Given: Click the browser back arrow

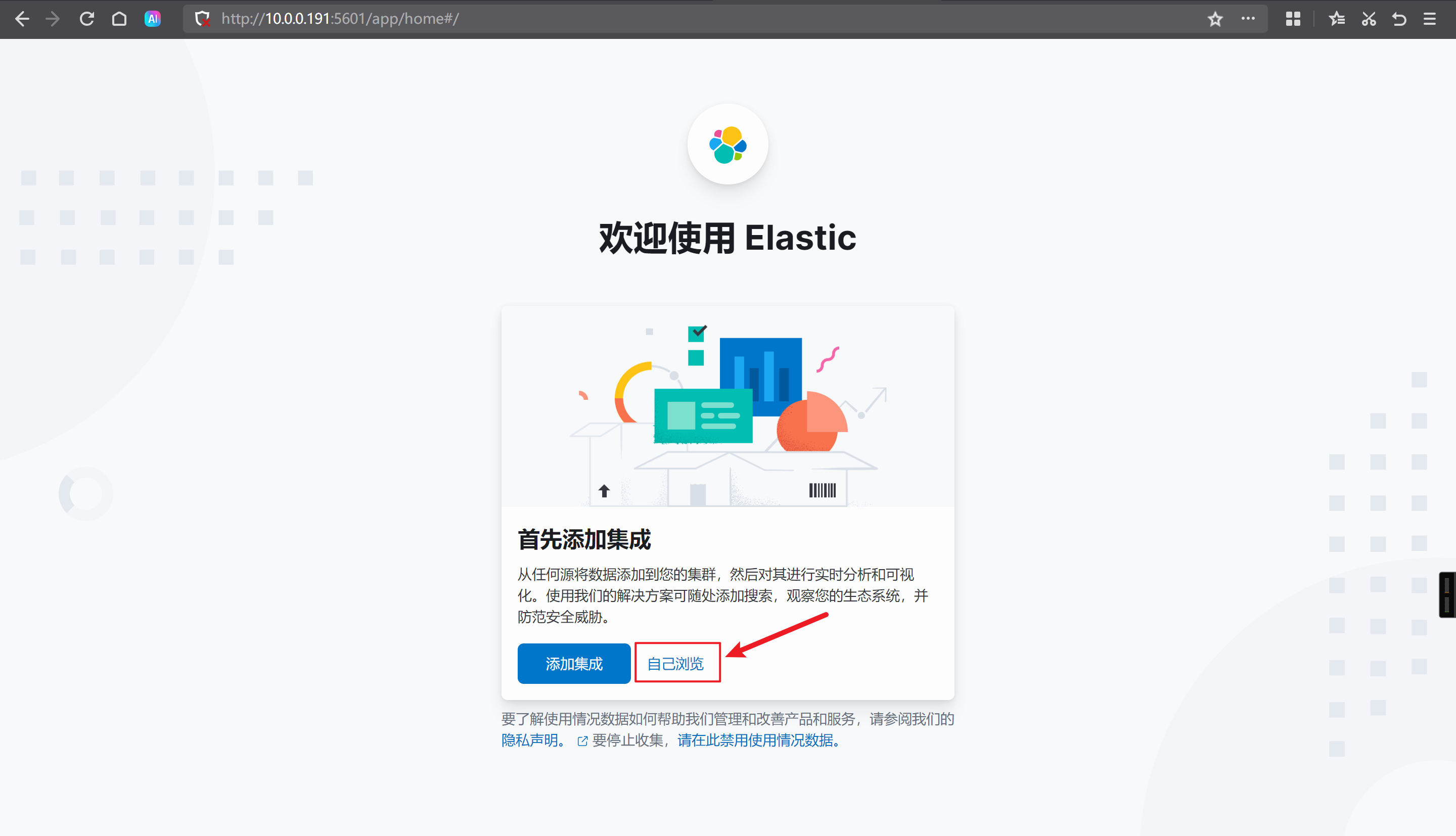Looking at the screenshot, I should click(x=22, y=19).
